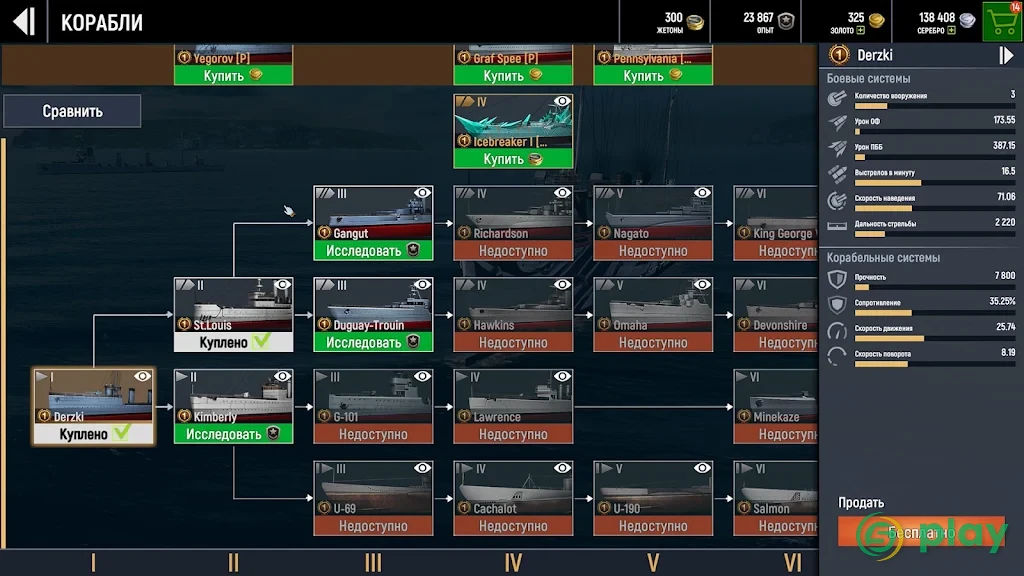Toggle the eye preview on St.Louis
This screenshot has height=576, width=1024.
pyautogui.click(x=283, y=284)
